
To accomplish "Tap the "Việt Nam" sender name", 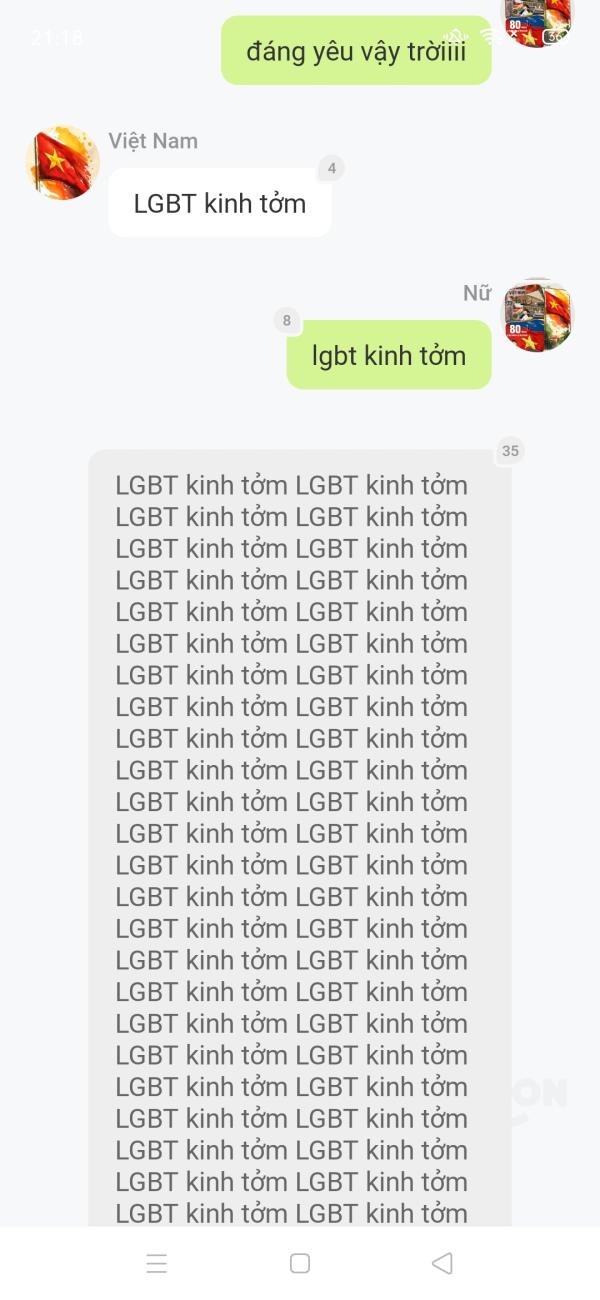I will [153, 141].
